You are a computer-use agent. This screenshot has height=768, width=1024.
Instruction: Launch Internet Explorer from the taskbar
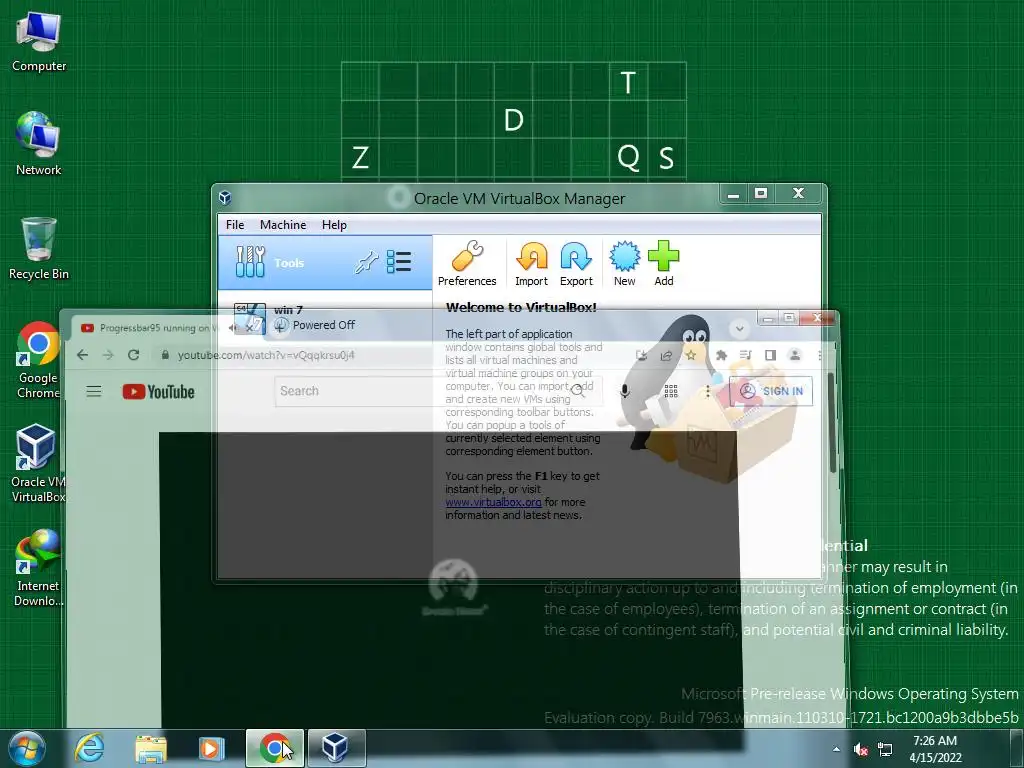tap(89, 748)
